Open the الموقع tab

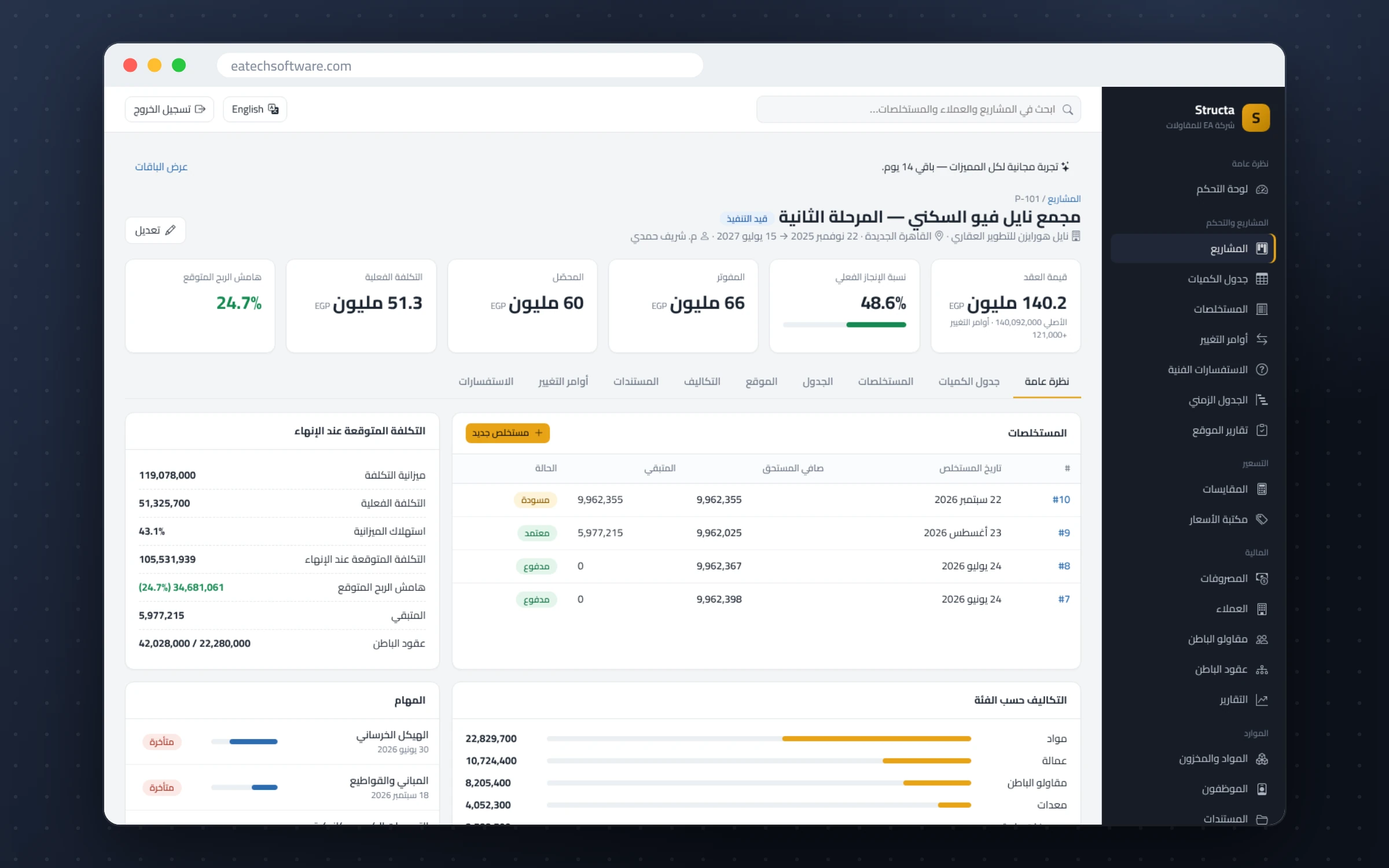[761, 381]
